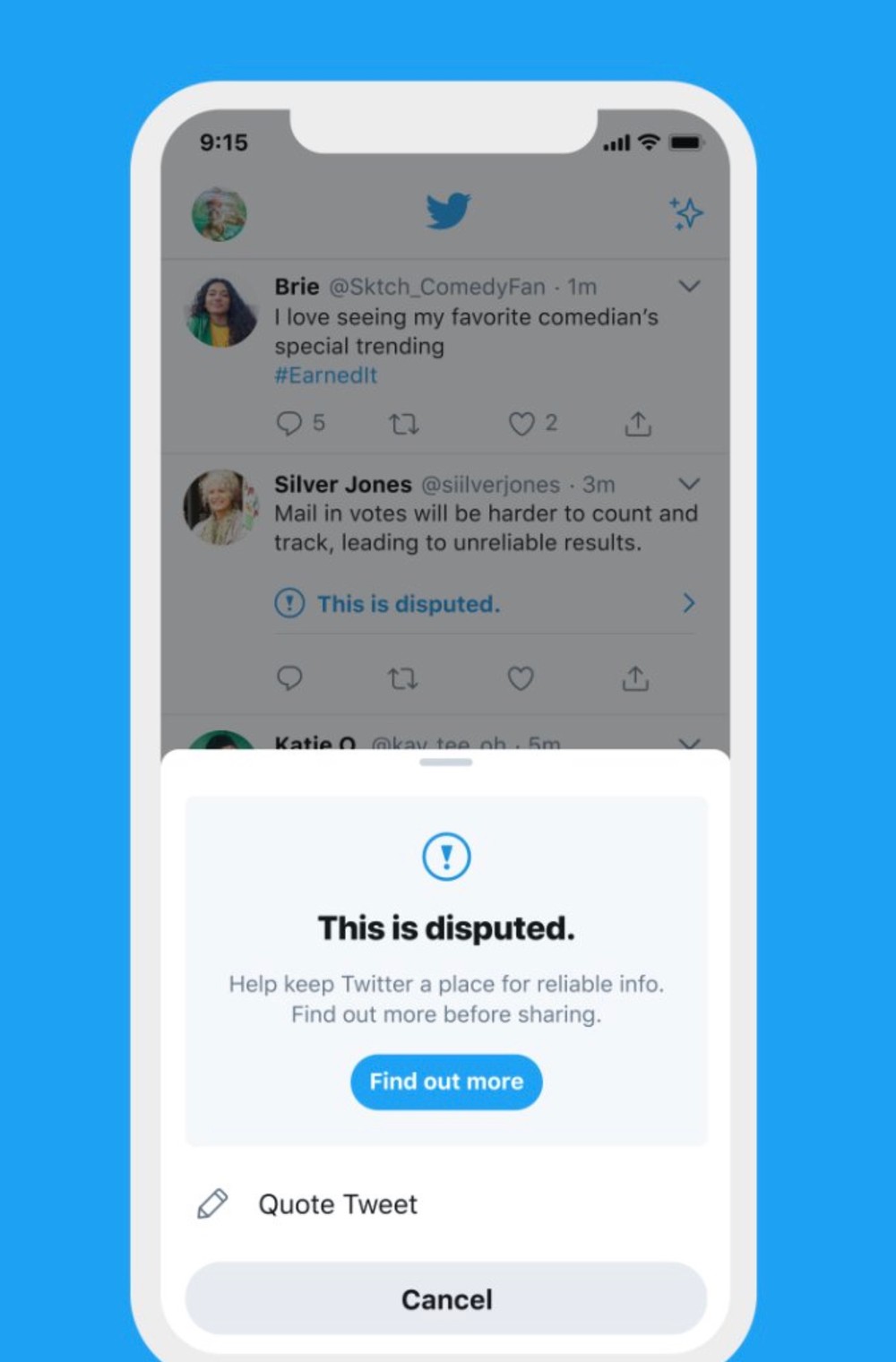Select Quote Tweet option
Image resolution: width=896 pixels, height=1362 pixels.
point(446,1204)
